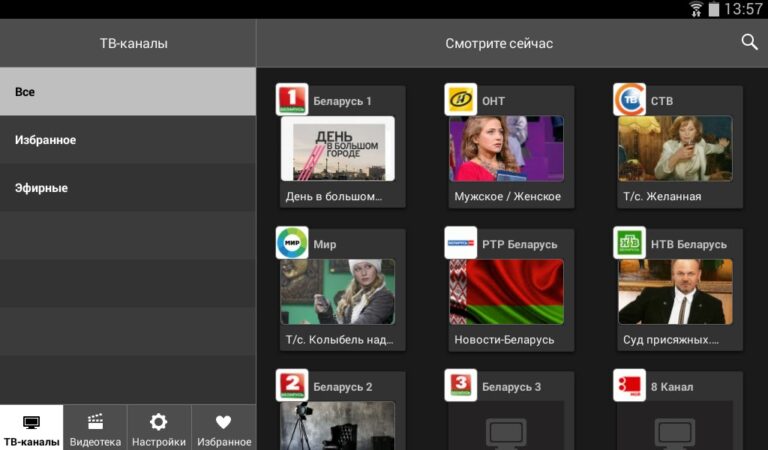Image resolution: width=768 pixels, height=450 pixels.
Task: Click the ТВ-каналы sidebar header
Action: [133, 44]
